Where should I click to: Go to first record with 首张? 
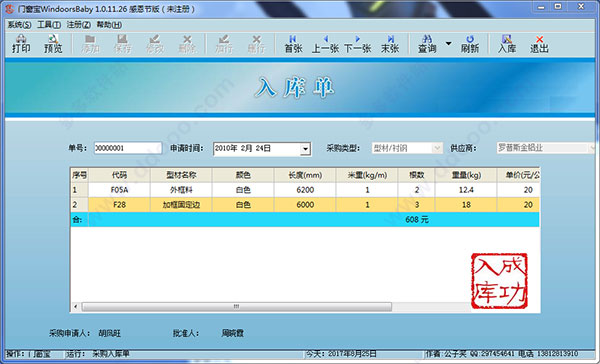click(293, 44)
